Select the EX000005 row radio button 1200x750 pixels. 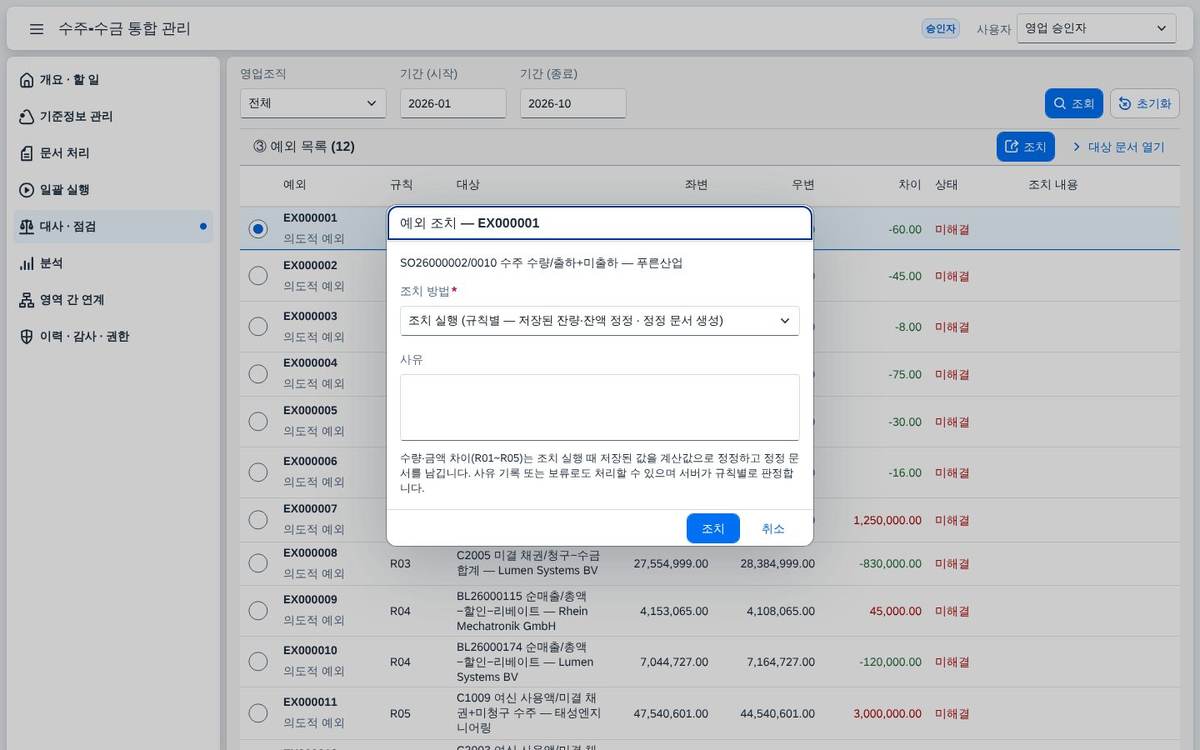point(258,421)
